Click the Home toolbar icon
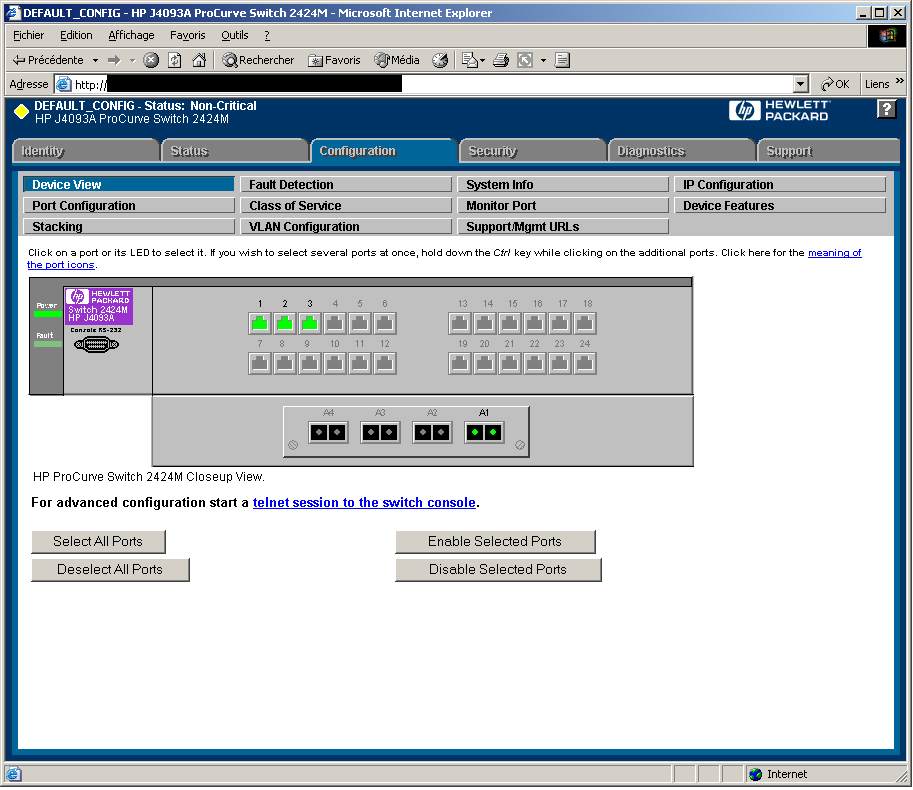 [x=199, y=60]
